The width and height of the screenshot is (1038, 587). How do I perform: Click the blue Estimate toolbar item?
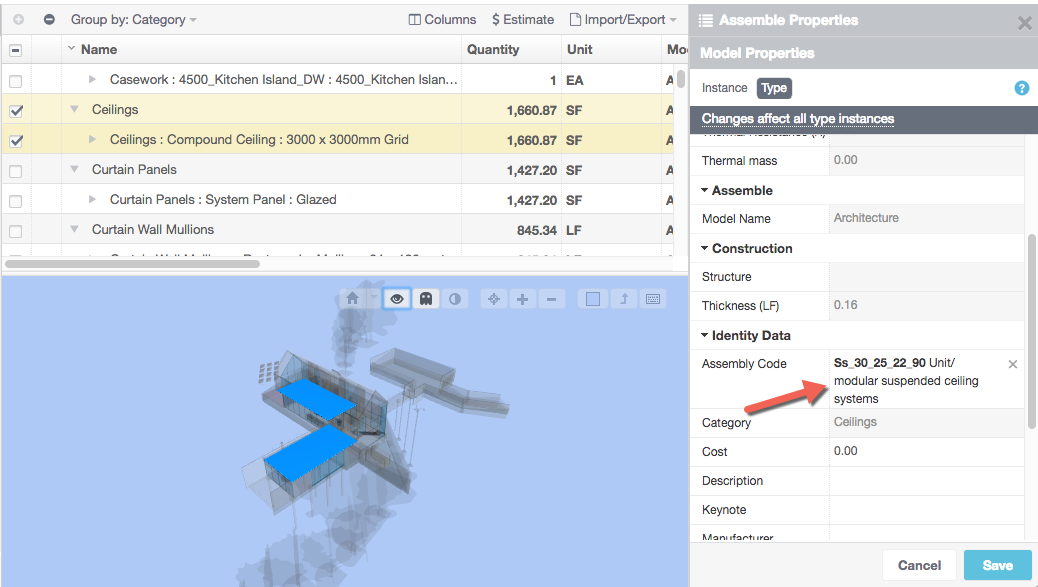point(521,18)
